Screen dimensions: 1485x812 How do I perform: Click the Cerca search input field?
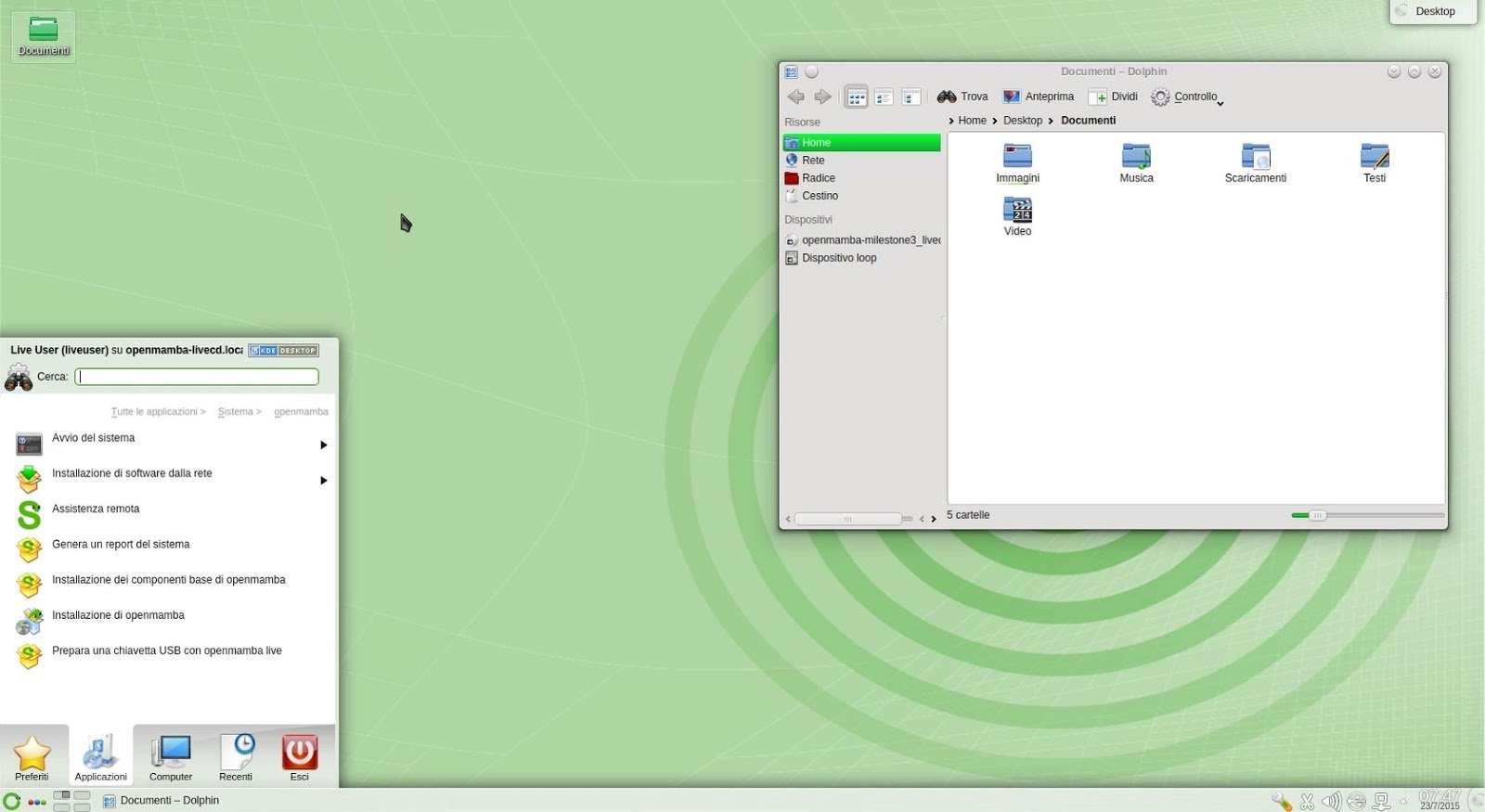[197, 377]
